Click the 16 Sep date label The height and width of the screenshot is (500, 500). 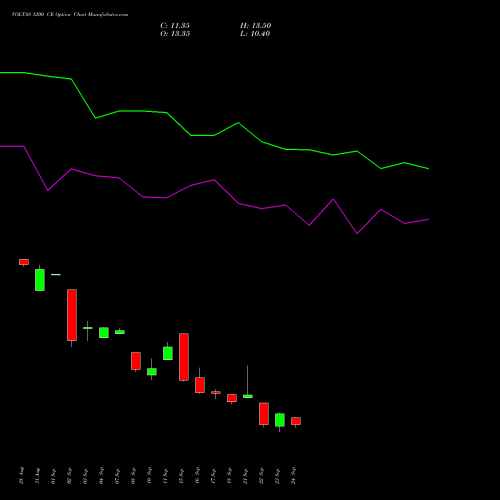tap(198, 476)
